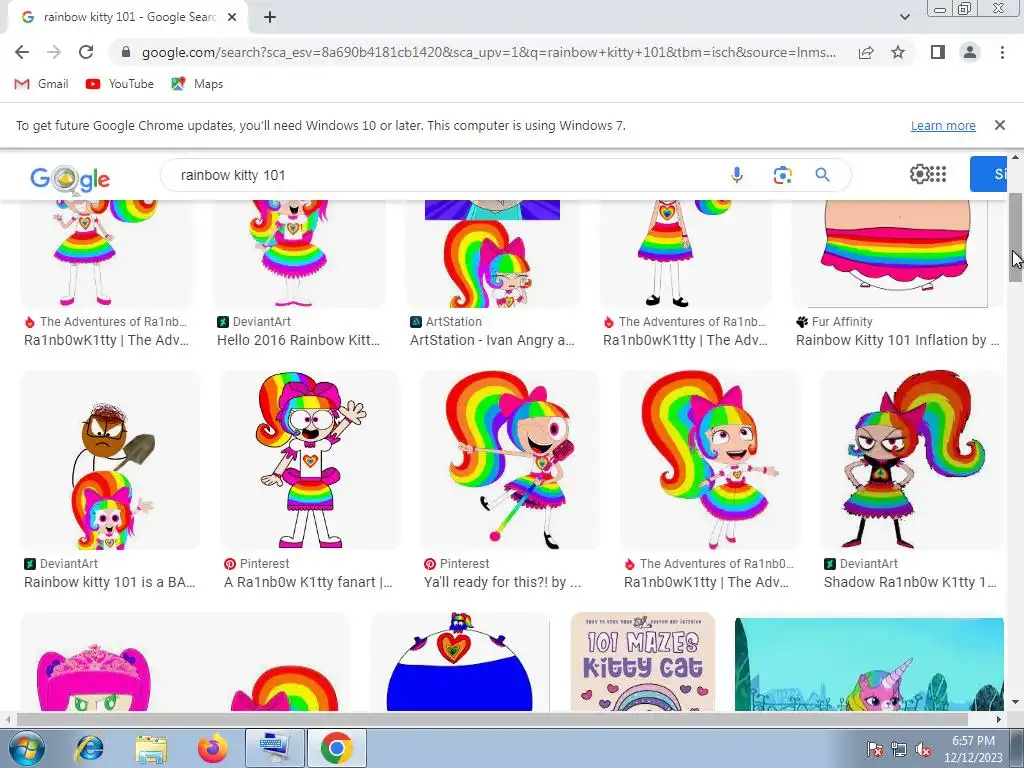Open the YouTube bookmark
Screen dimensions: 1024x768
120,84
